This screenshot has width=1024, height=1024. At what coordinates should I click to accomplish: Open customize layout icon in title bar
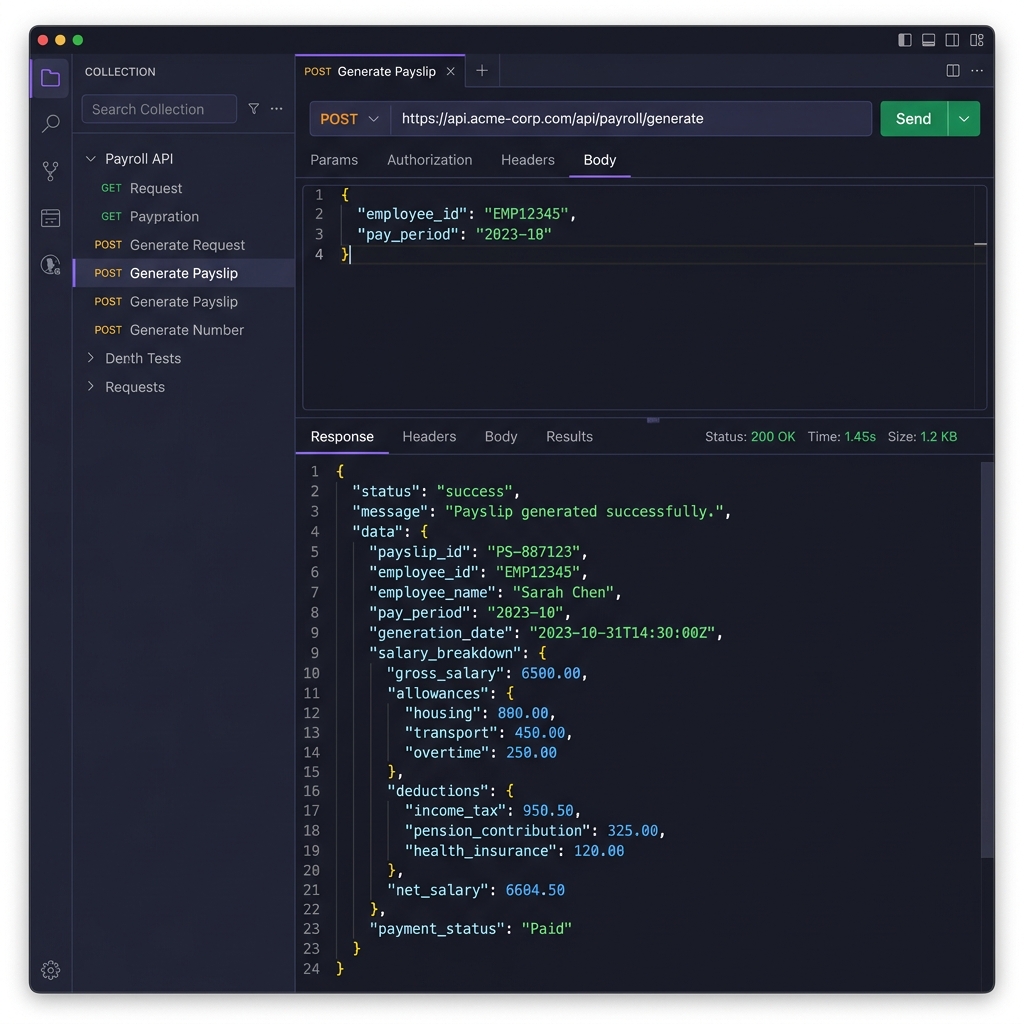pyautogui.click(x=976, y=40)
